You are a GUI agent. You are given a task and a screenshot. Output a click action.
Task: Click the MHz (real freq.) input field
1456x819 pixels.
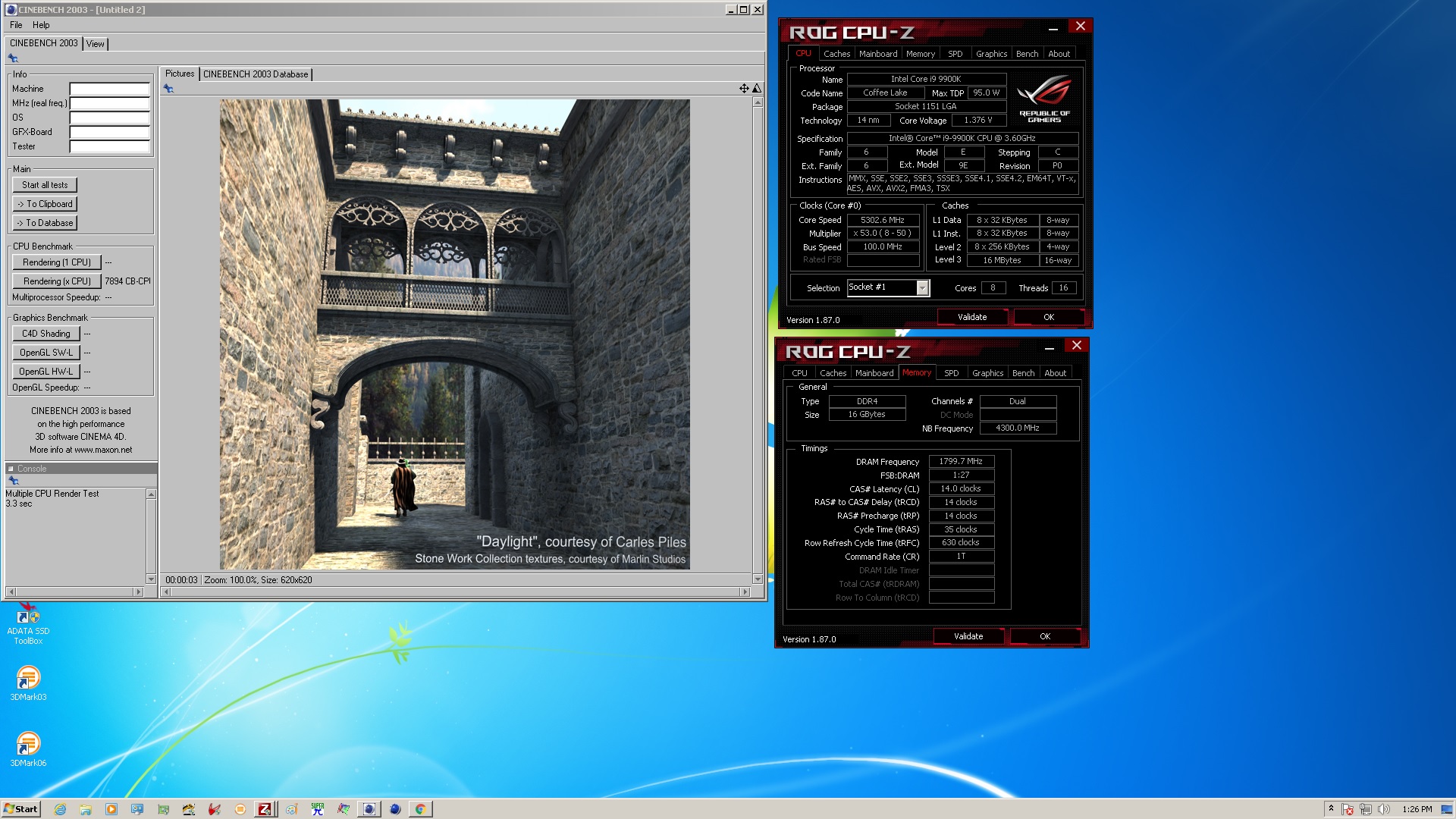pos(109,103)
